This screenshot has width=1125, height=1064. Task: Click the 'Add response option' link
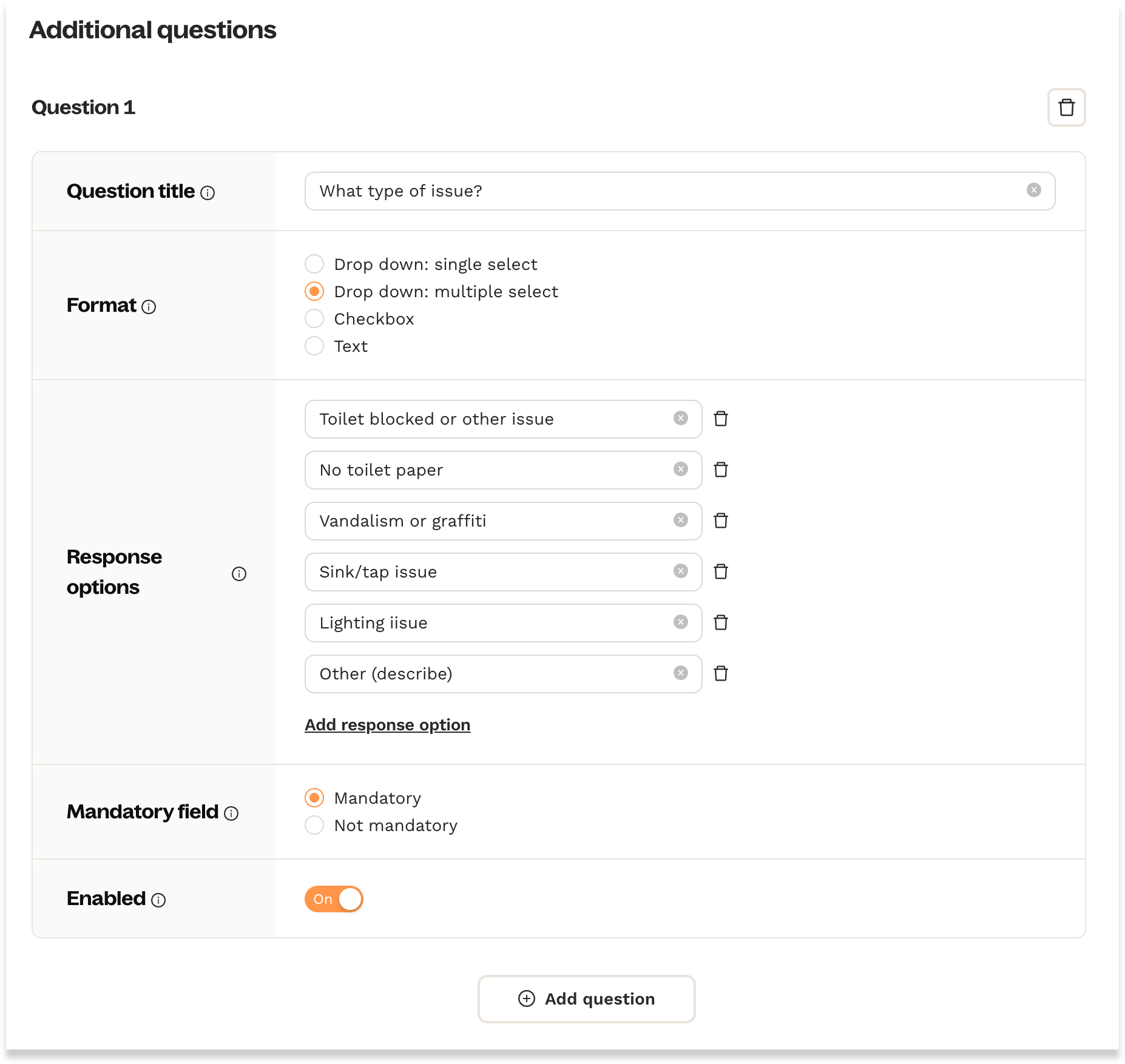click(x=387, y=725)
